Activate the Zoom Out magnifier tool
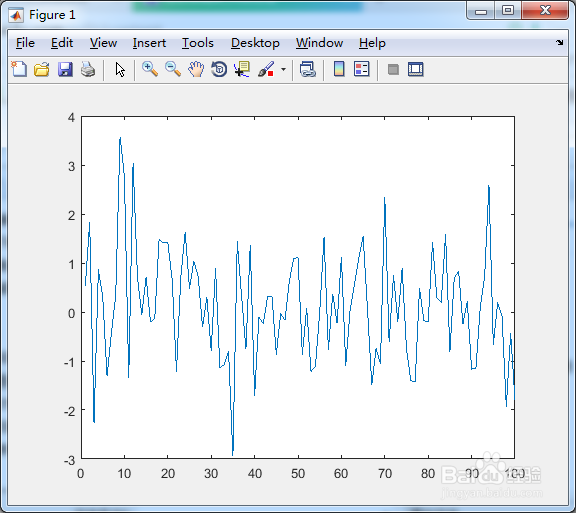The width and height of the screenshot is (576, 513). tap(173, 69)
